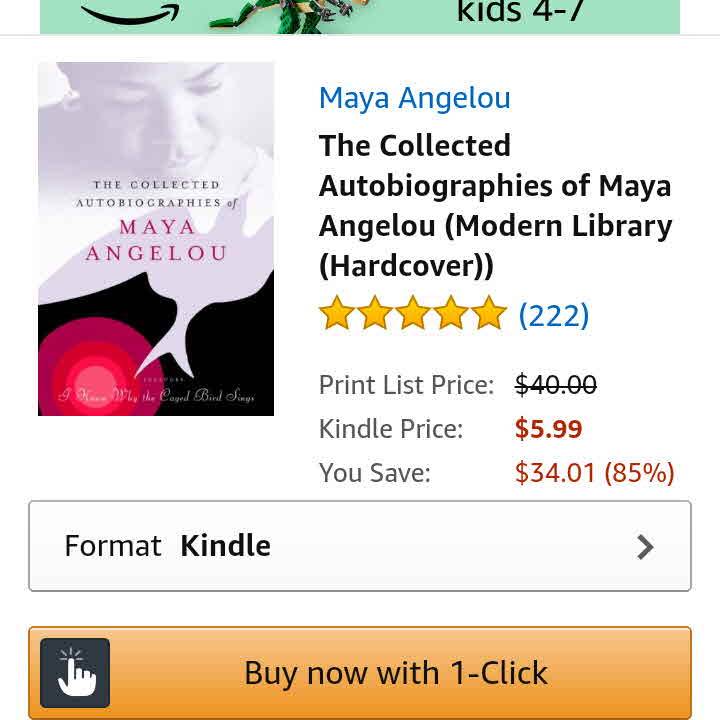Open the kids 4-7 ad banner text
Viewport: 720px width, 720px height.
[520, 11]
